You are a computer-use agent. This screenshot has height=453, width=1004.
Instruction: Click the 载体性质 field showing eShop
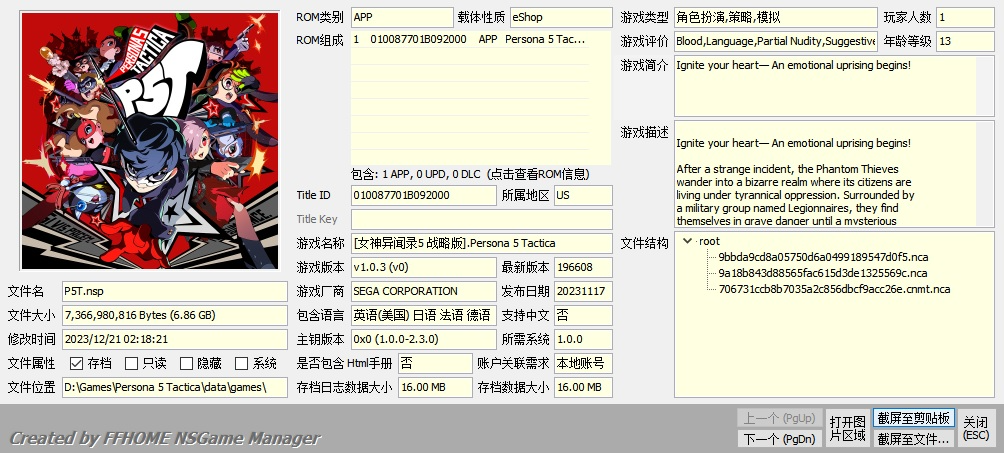[561, 17]
